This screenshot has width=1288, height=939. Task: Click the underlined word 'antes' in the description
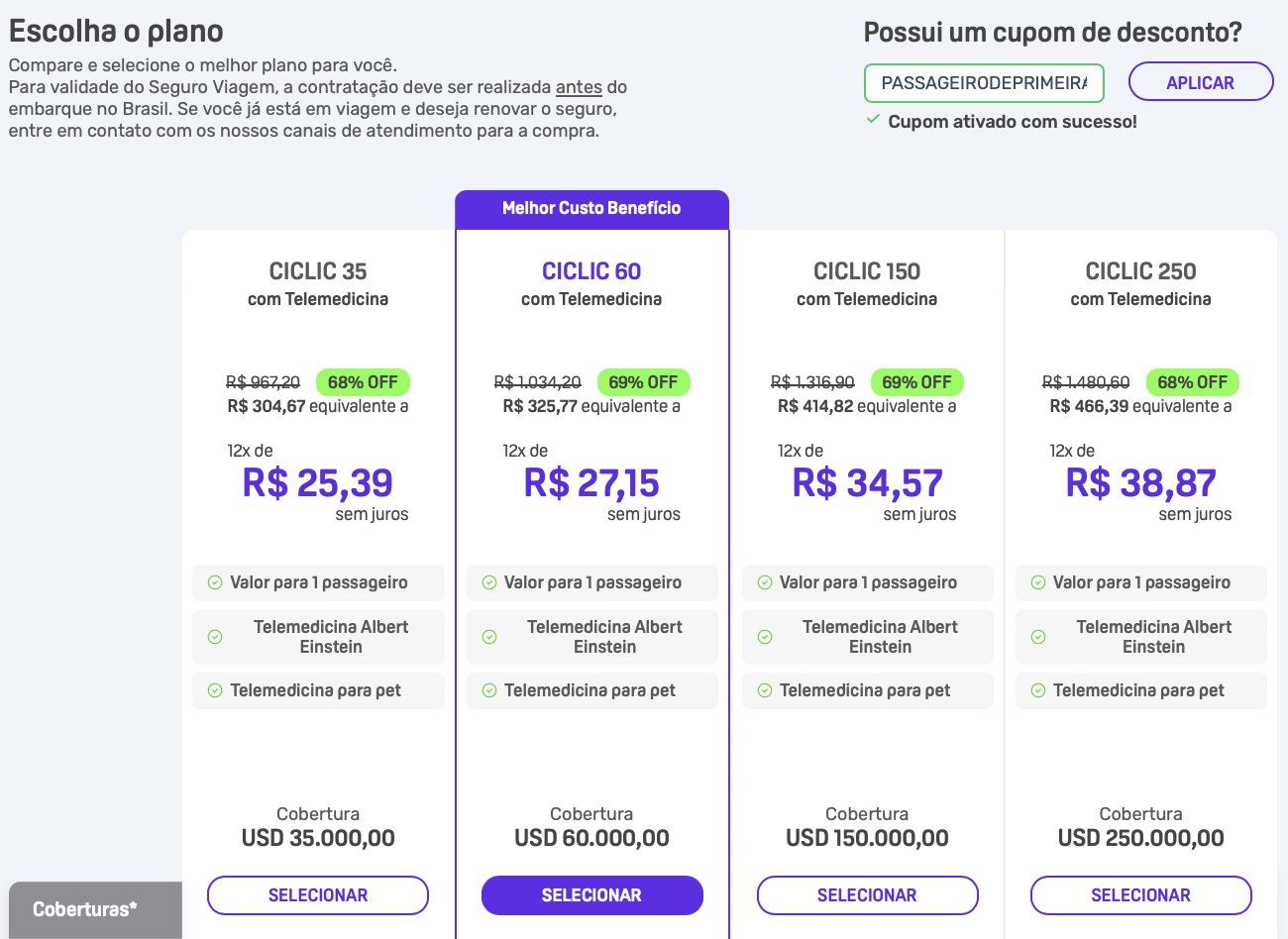579,87
